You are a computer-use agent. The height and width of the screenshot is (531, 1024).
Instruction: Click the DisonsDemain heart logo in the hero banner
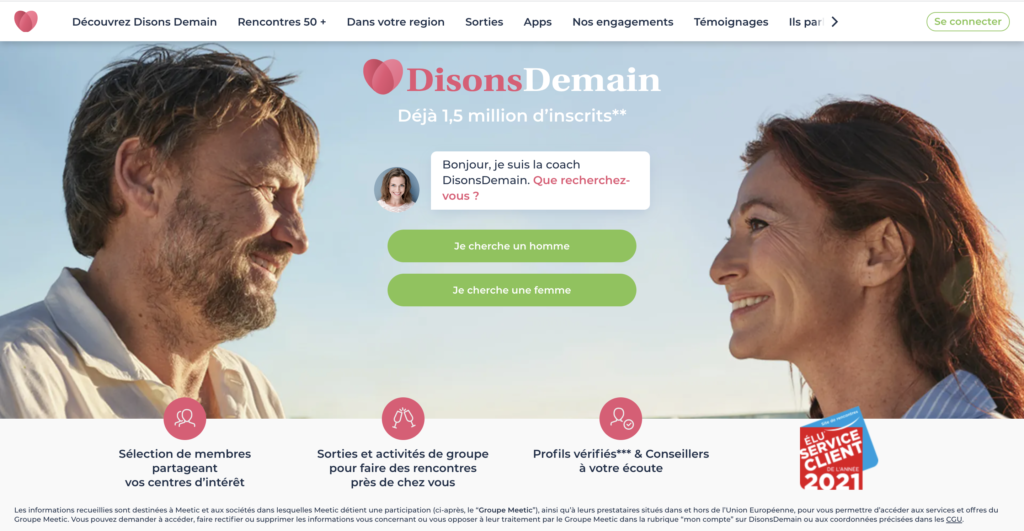383,77
